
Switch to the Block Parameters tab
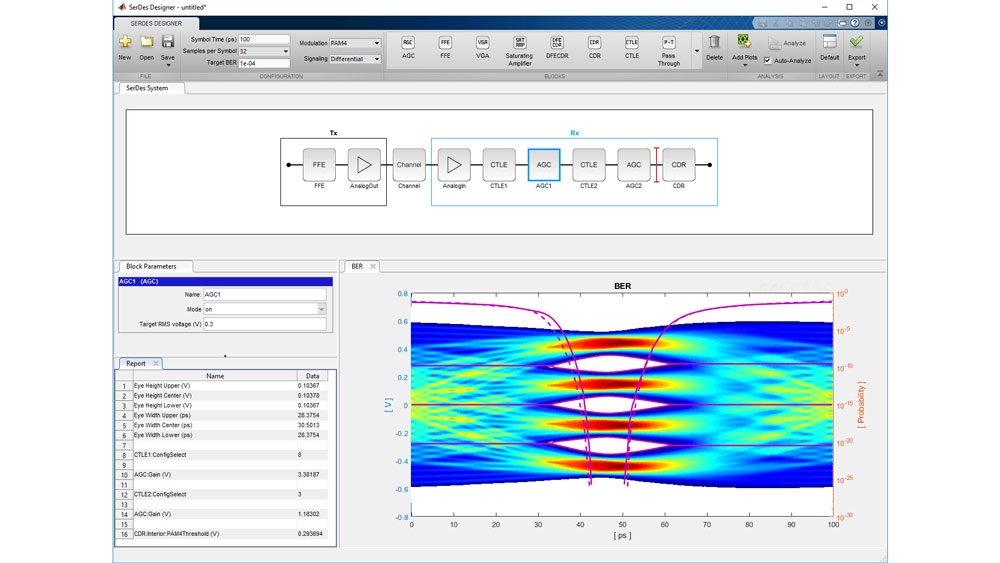point(151,267)
